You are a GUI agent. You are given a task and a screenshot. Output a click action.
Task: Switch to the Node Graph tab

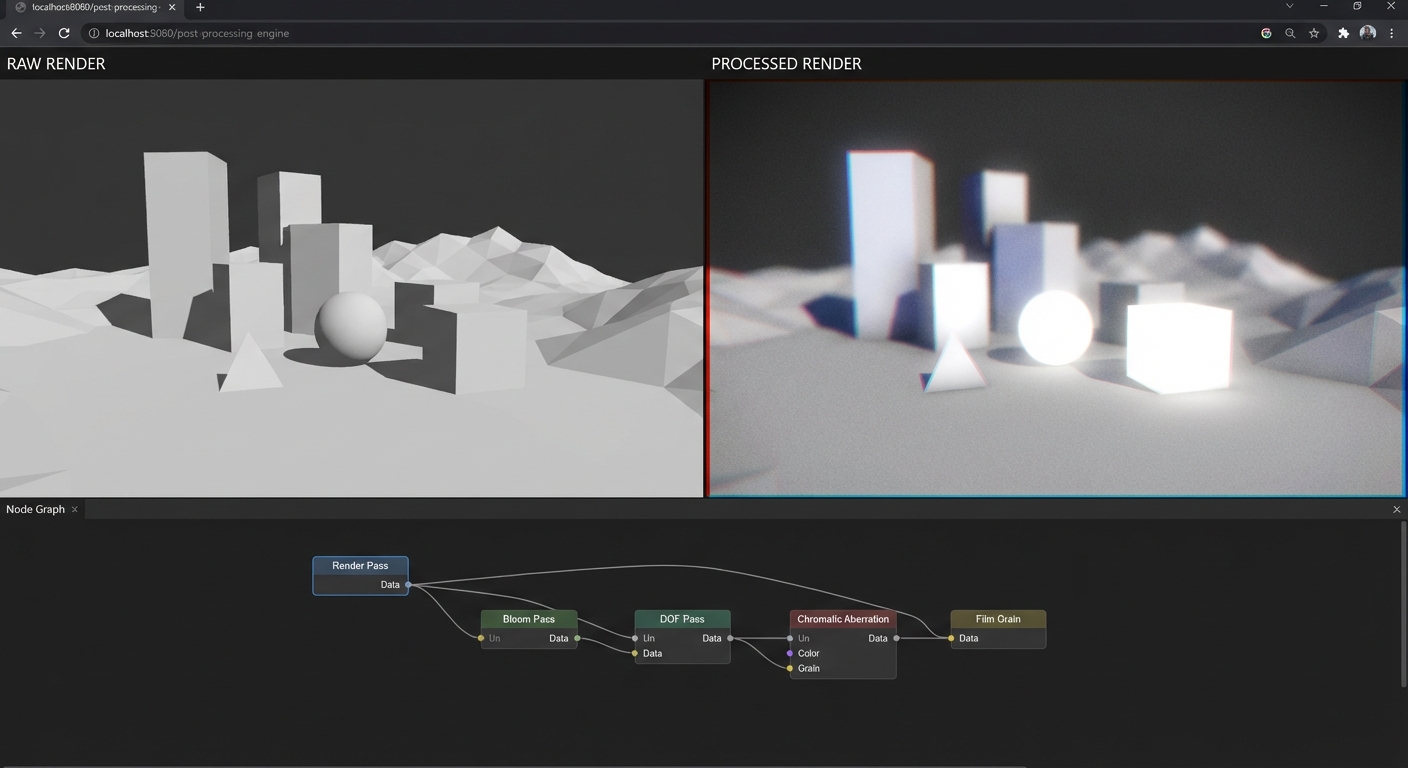click(x=35, y=509)
